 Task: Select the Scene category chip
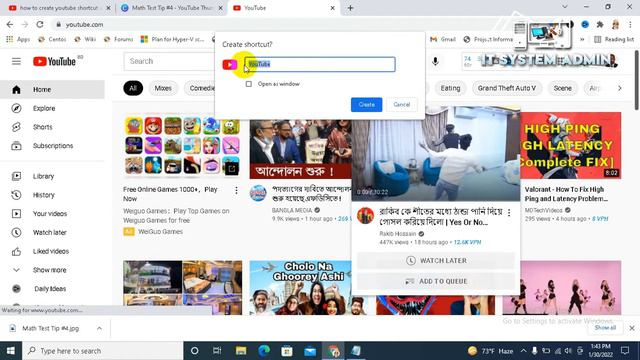point(562,88)
